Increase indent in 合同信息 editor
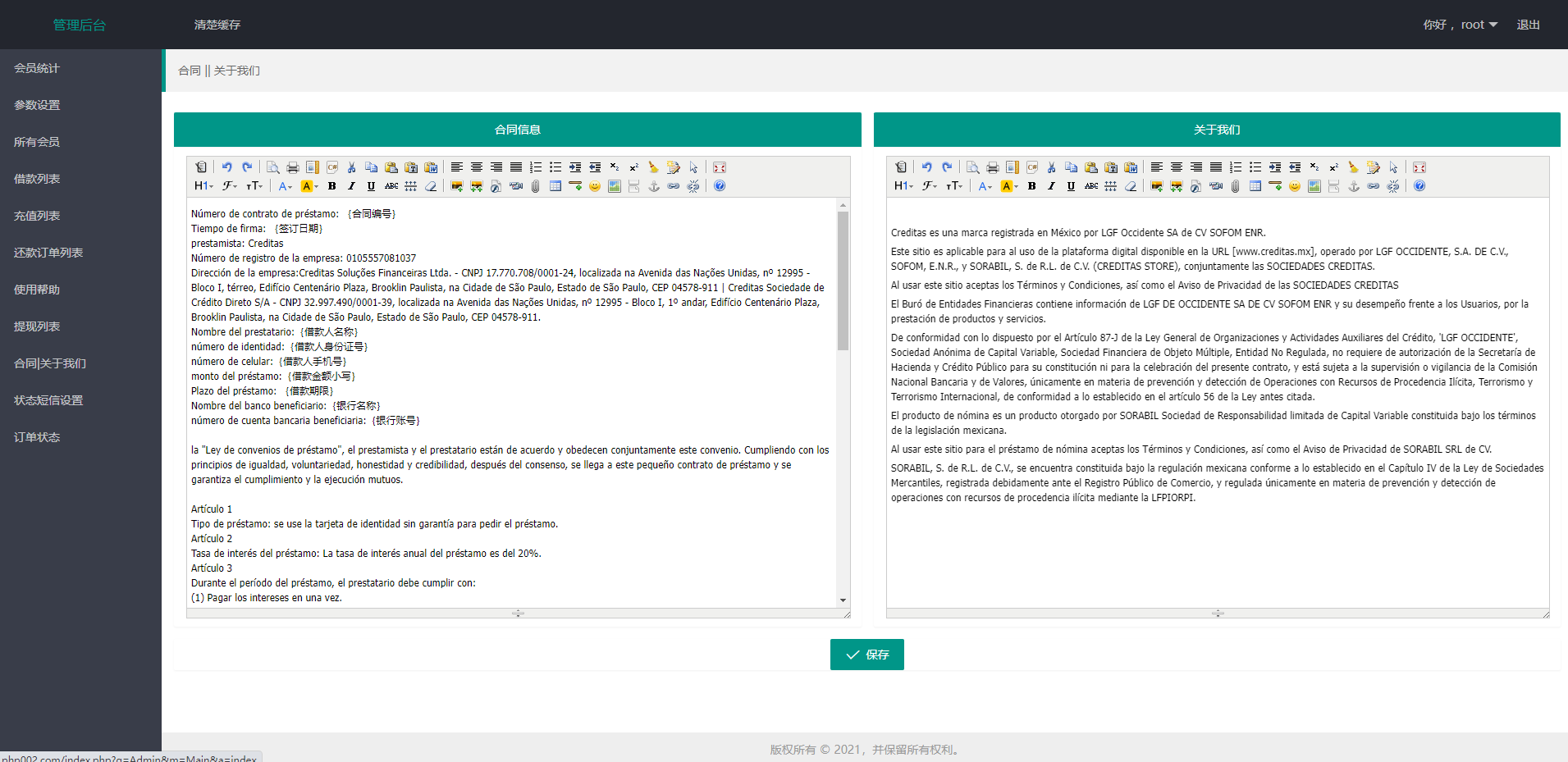 [575, 167]
